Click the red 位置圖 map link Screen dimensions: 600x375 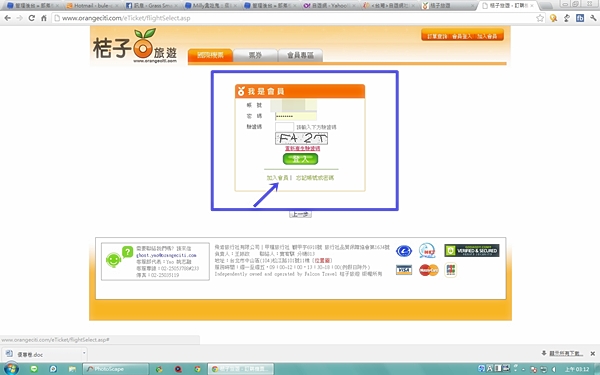(323, 261)
